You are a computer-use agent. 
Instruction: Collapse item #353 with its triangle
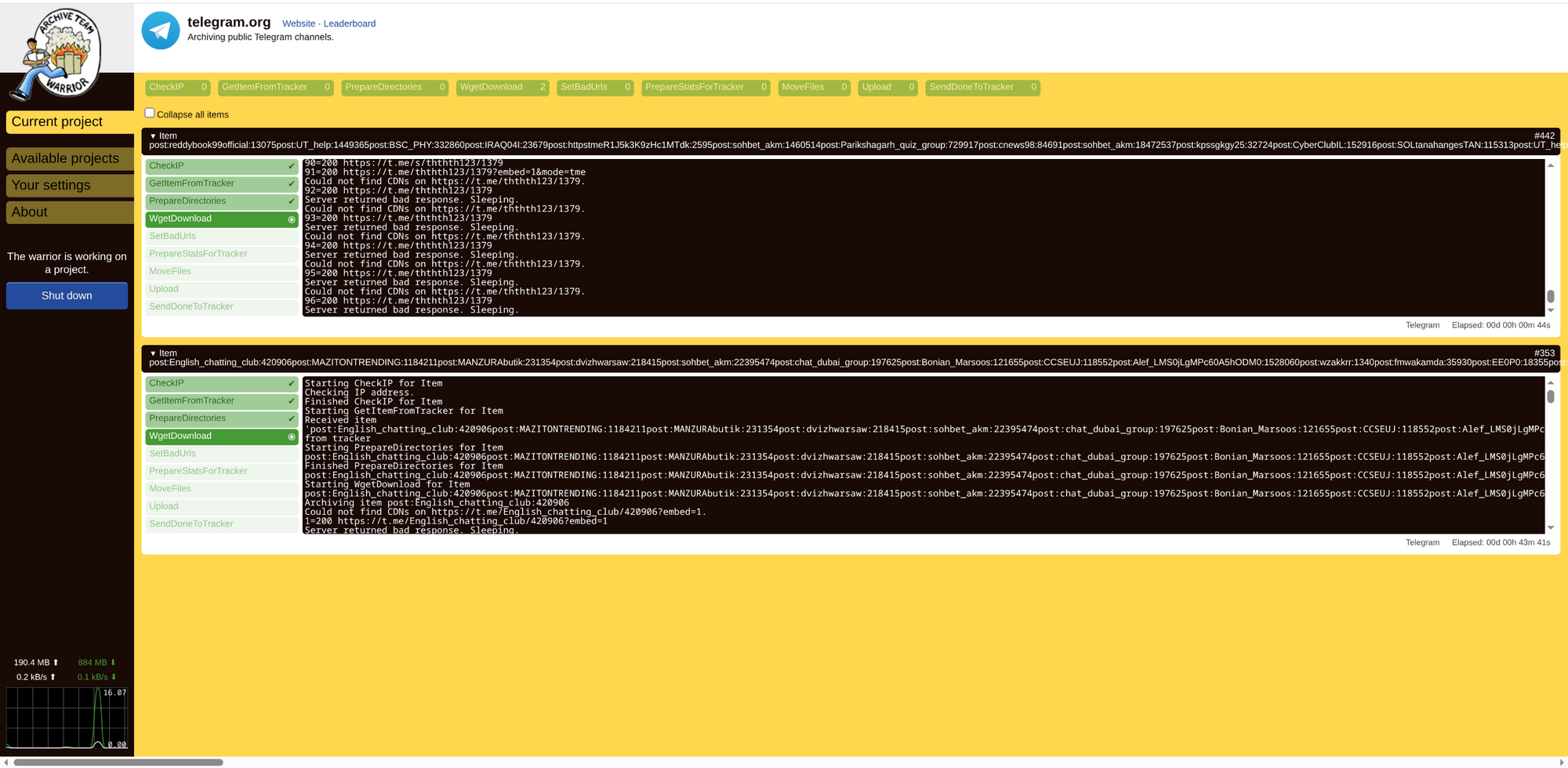click(153, 353)
